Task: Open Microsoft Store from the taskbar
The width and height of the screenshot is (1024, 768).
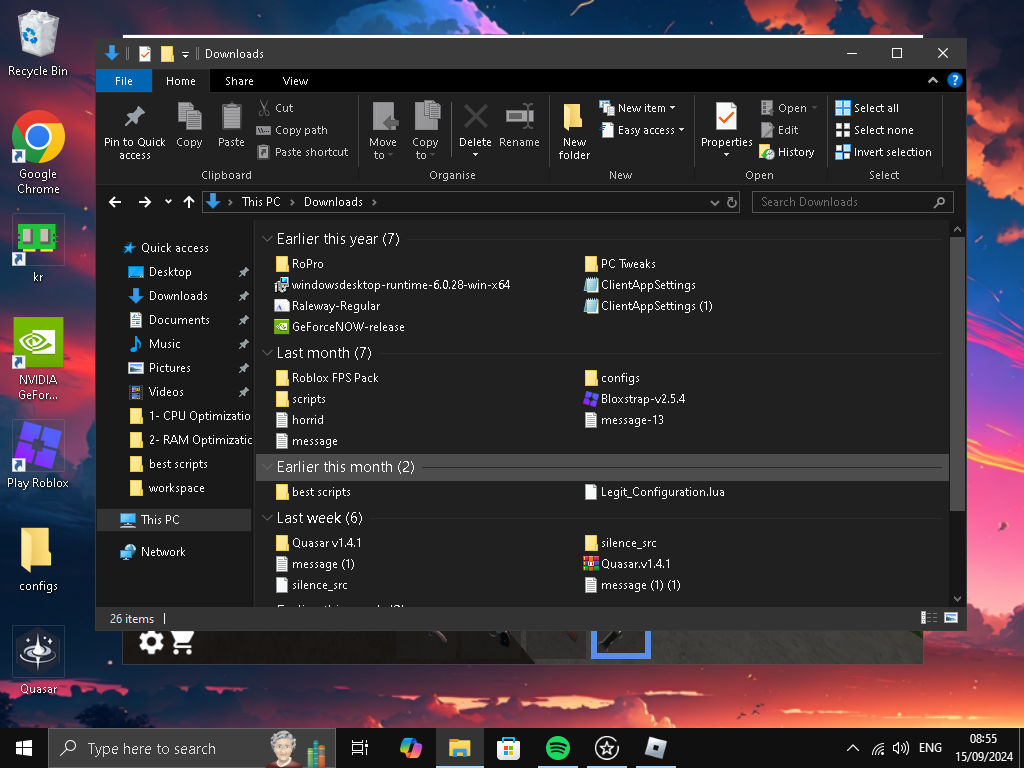Action: [x=508, y=748]
